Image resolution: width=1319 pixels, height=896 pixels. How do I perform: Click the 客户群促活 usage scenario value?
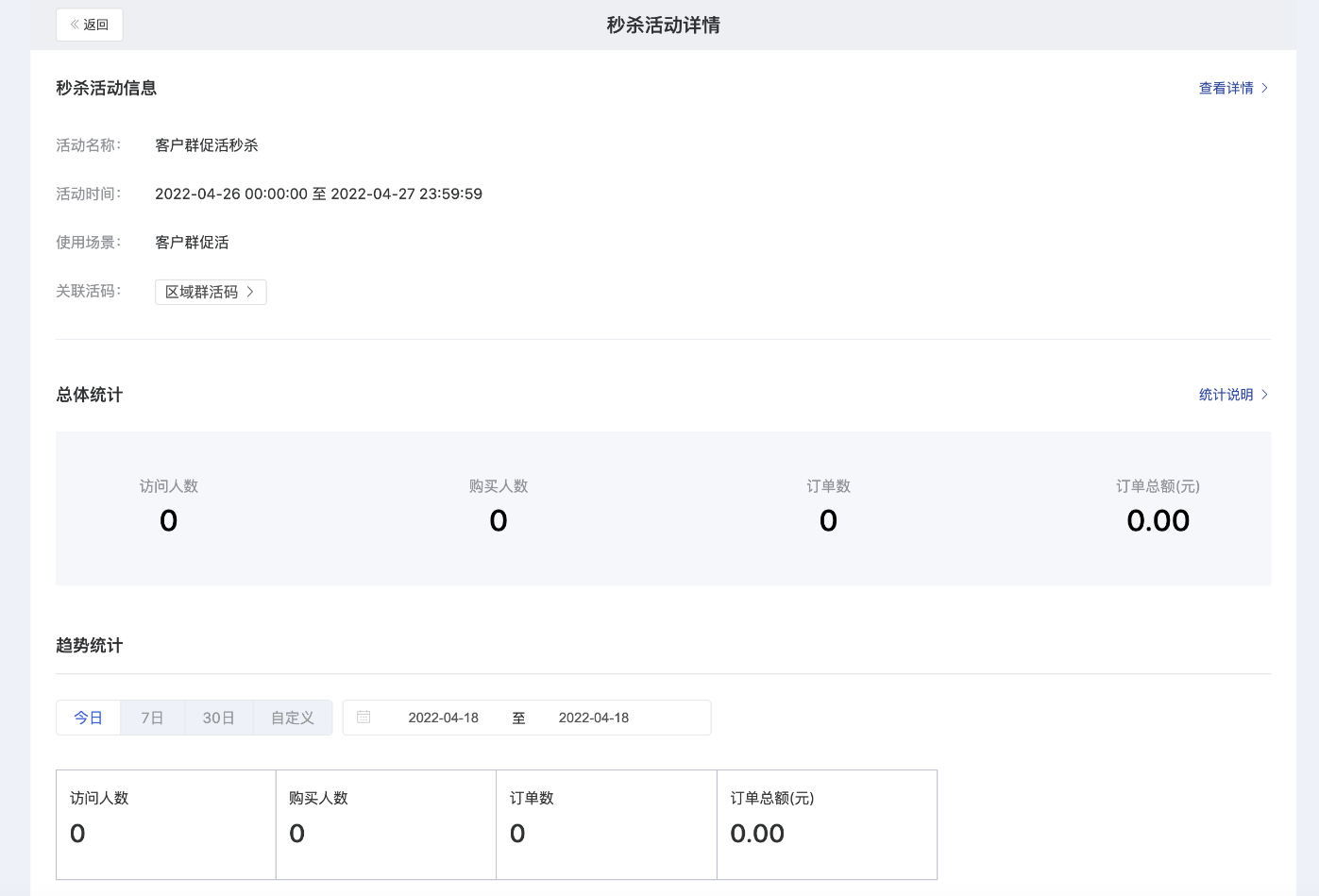(x=192, y=243)
